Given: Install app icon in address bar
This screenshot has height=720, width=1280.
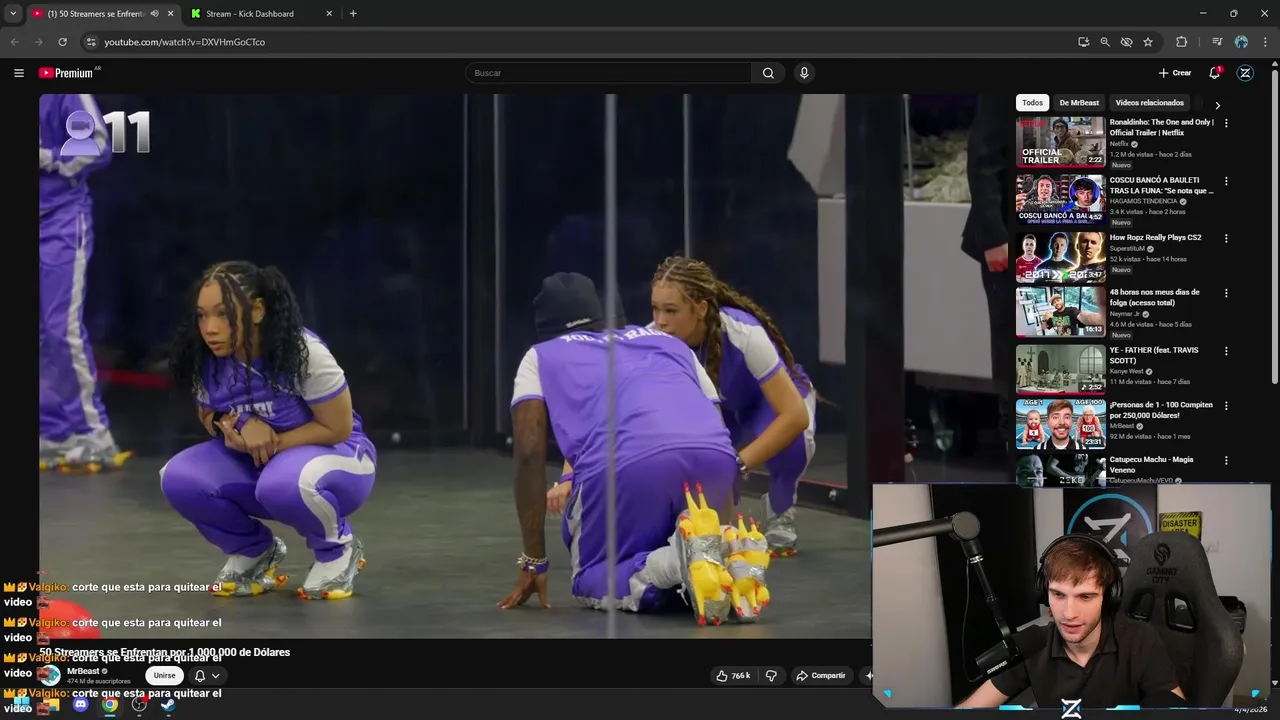Looking at the screenshot, I should point(1083,42).
